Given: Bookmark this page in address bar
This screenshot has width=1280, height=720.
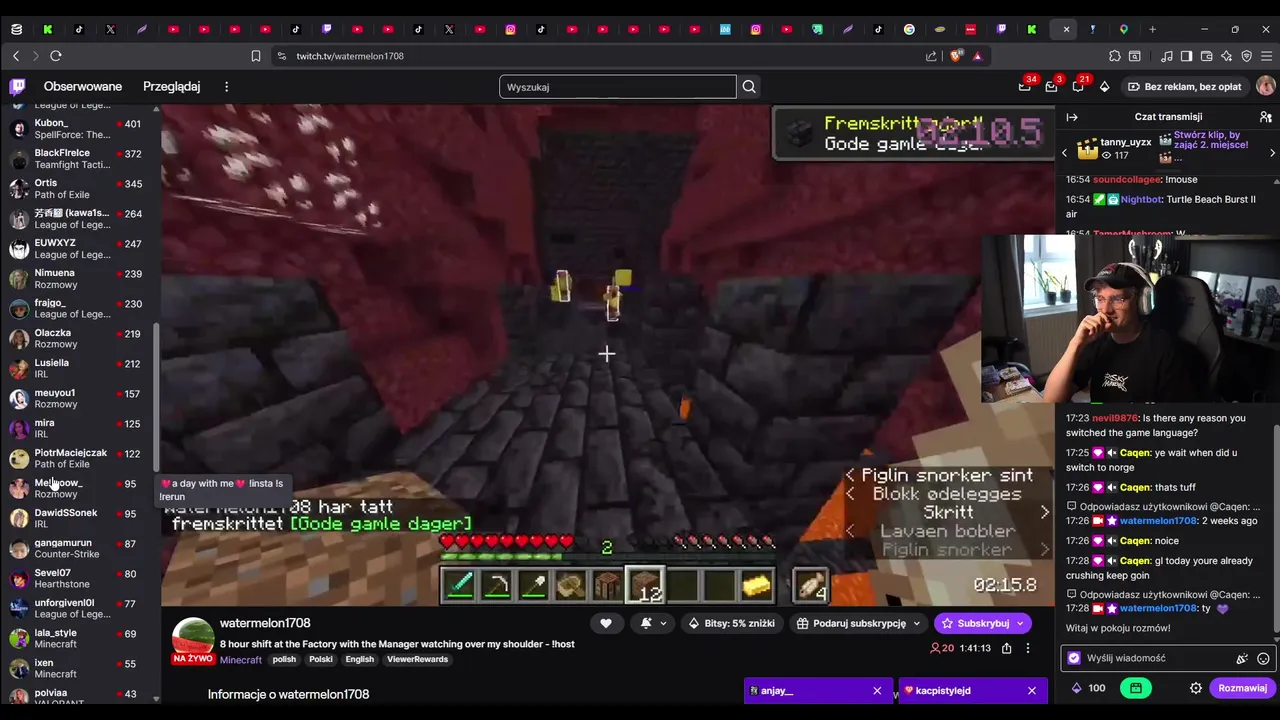Looking at the screenshot, I should (x=256, y=56).
